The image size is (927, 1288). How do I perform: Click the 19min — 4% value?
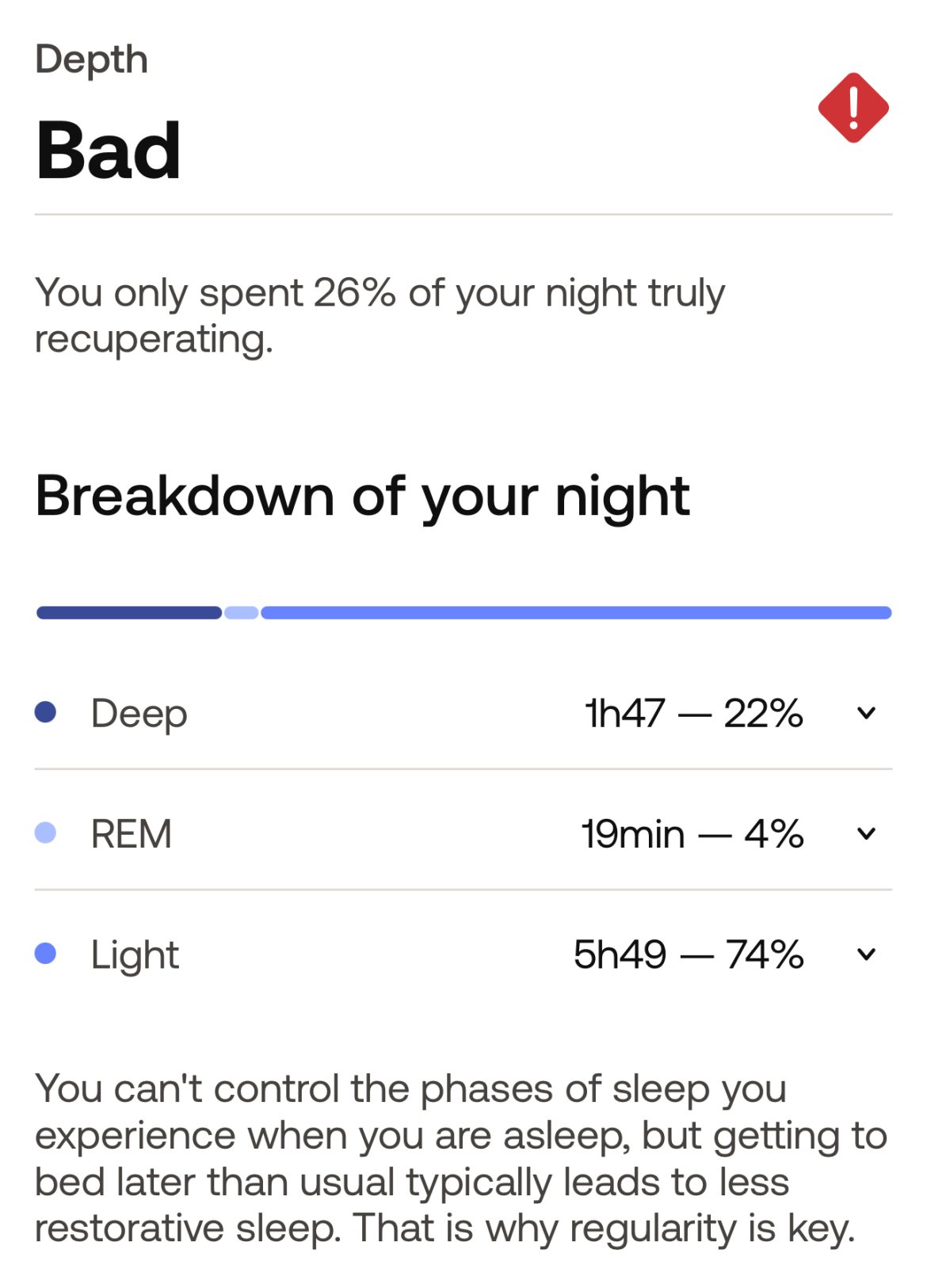[x=692, y=833]
